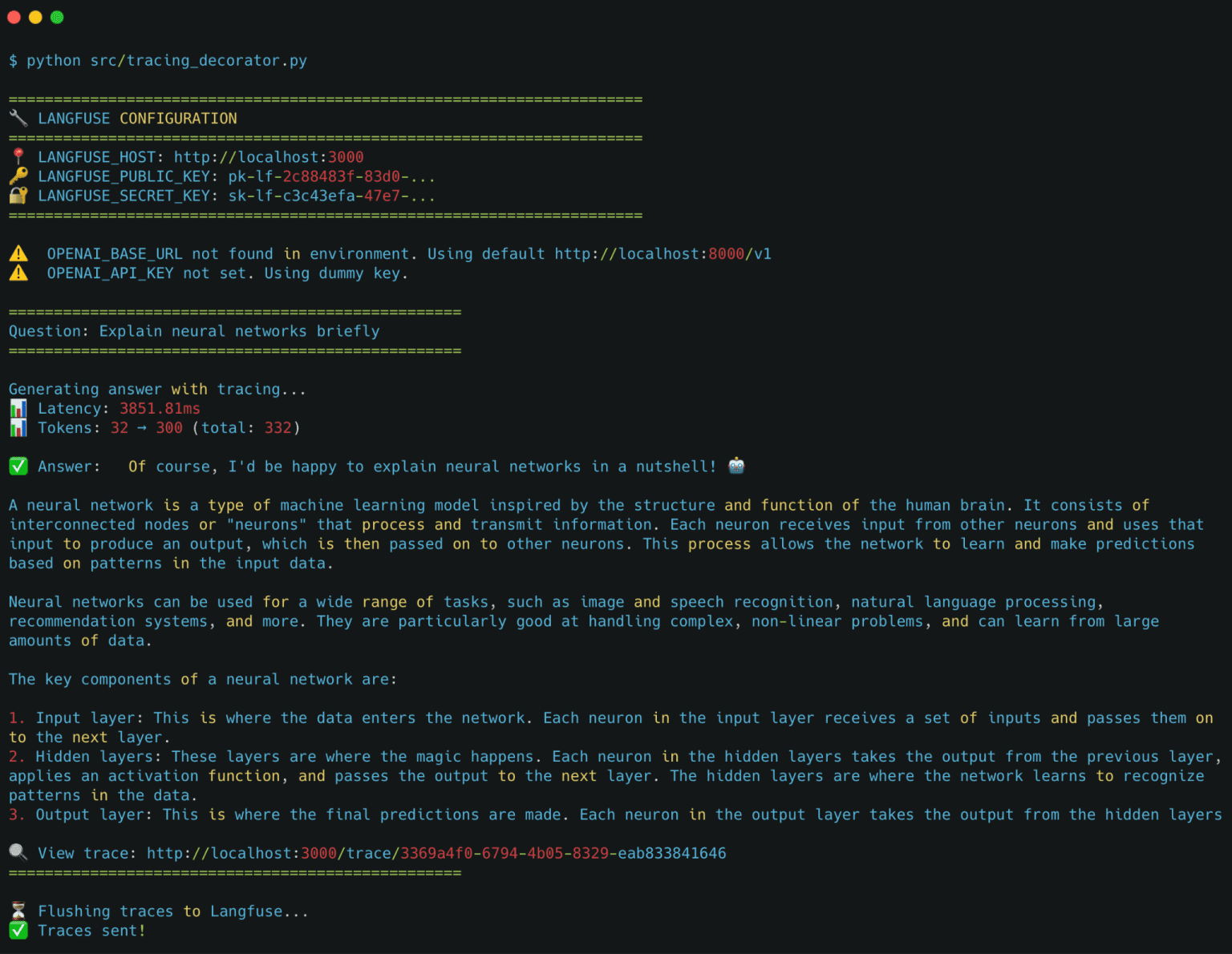Click the 'Question: Explain neural networks briefly' line
Screen dimensions: 1232x954
[x=194, y=332]
